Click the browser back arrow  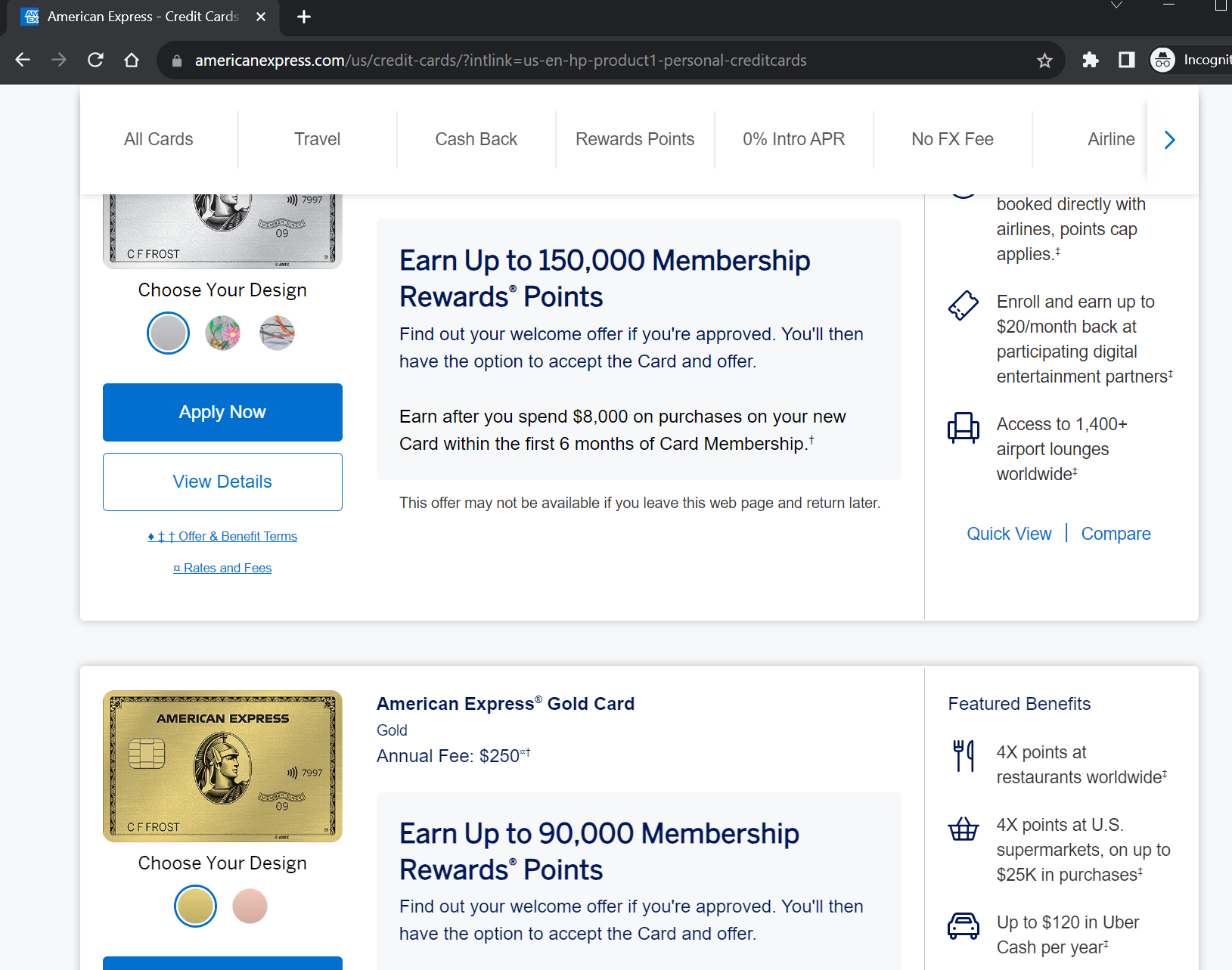(23, 60)
